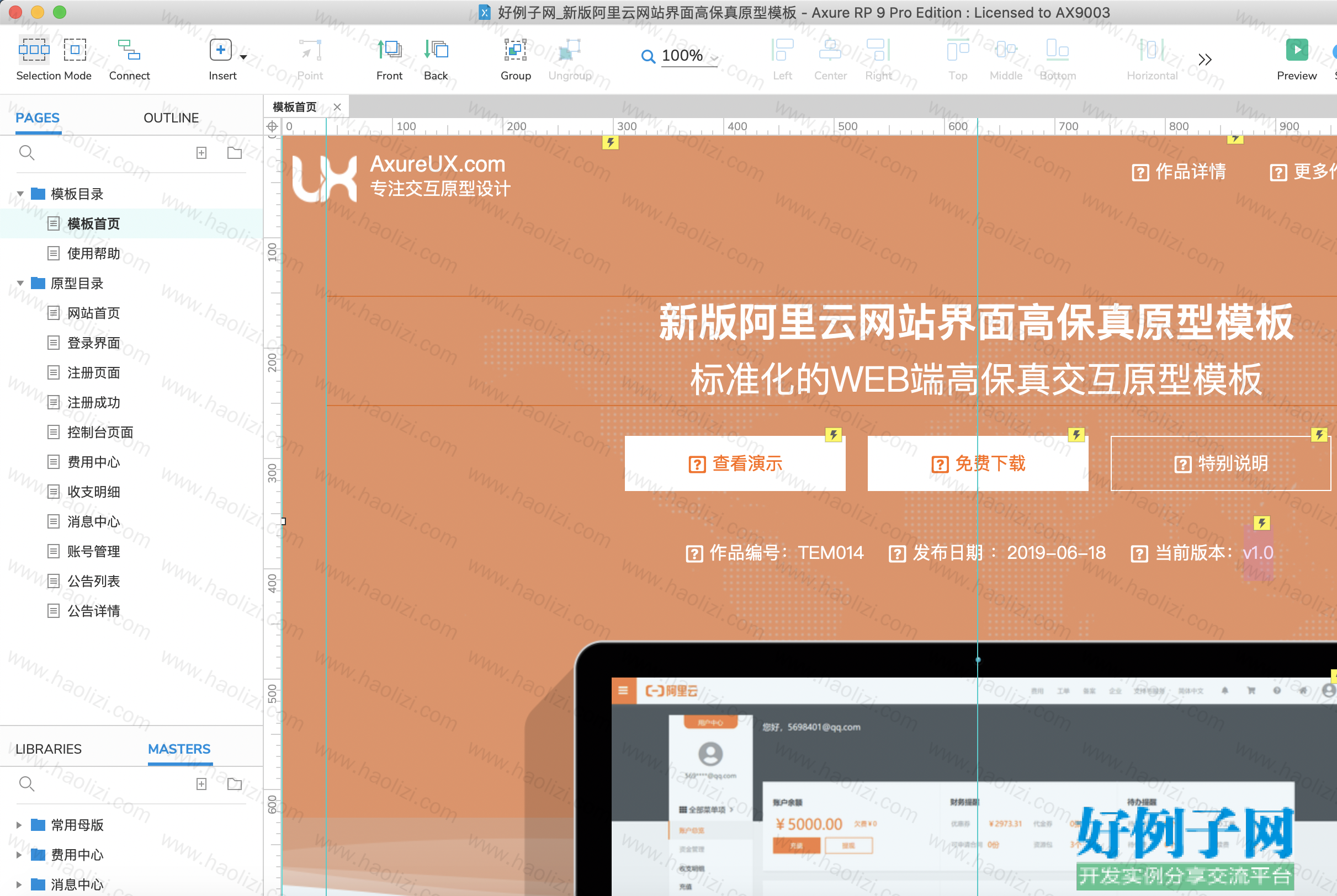
Task: Click the 作品详情 link on canvas
Action: tap(1179, 172)
